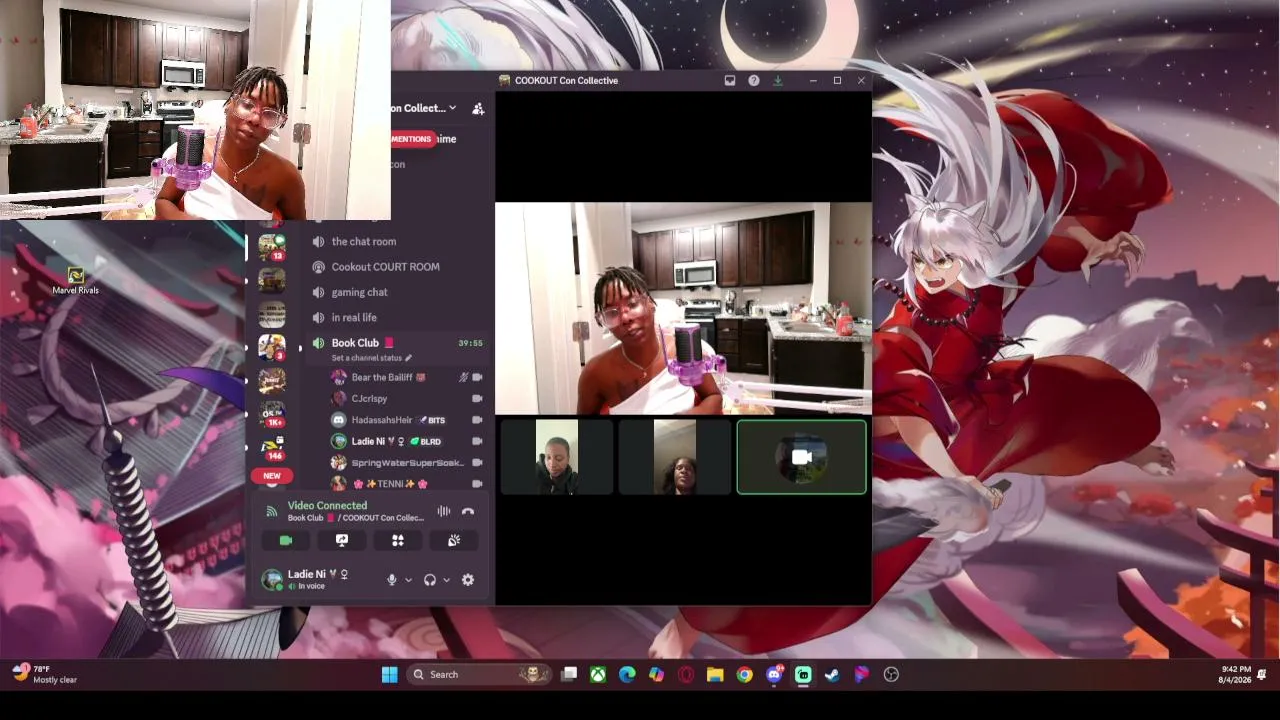Select user HadassahsHeir in voice list
This screenshot has width=1280, height=720.
coord(381,420)
